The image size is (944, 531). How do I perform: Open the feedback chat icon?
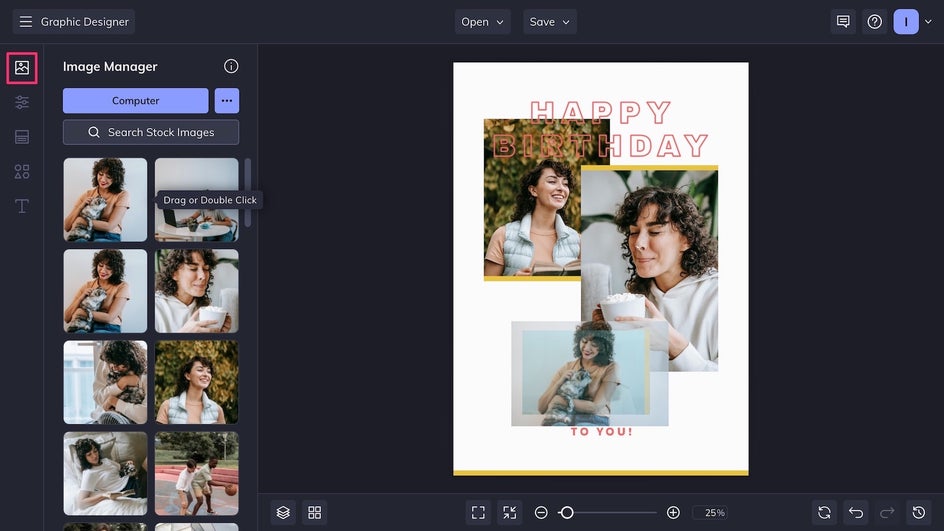click(843, 22)
